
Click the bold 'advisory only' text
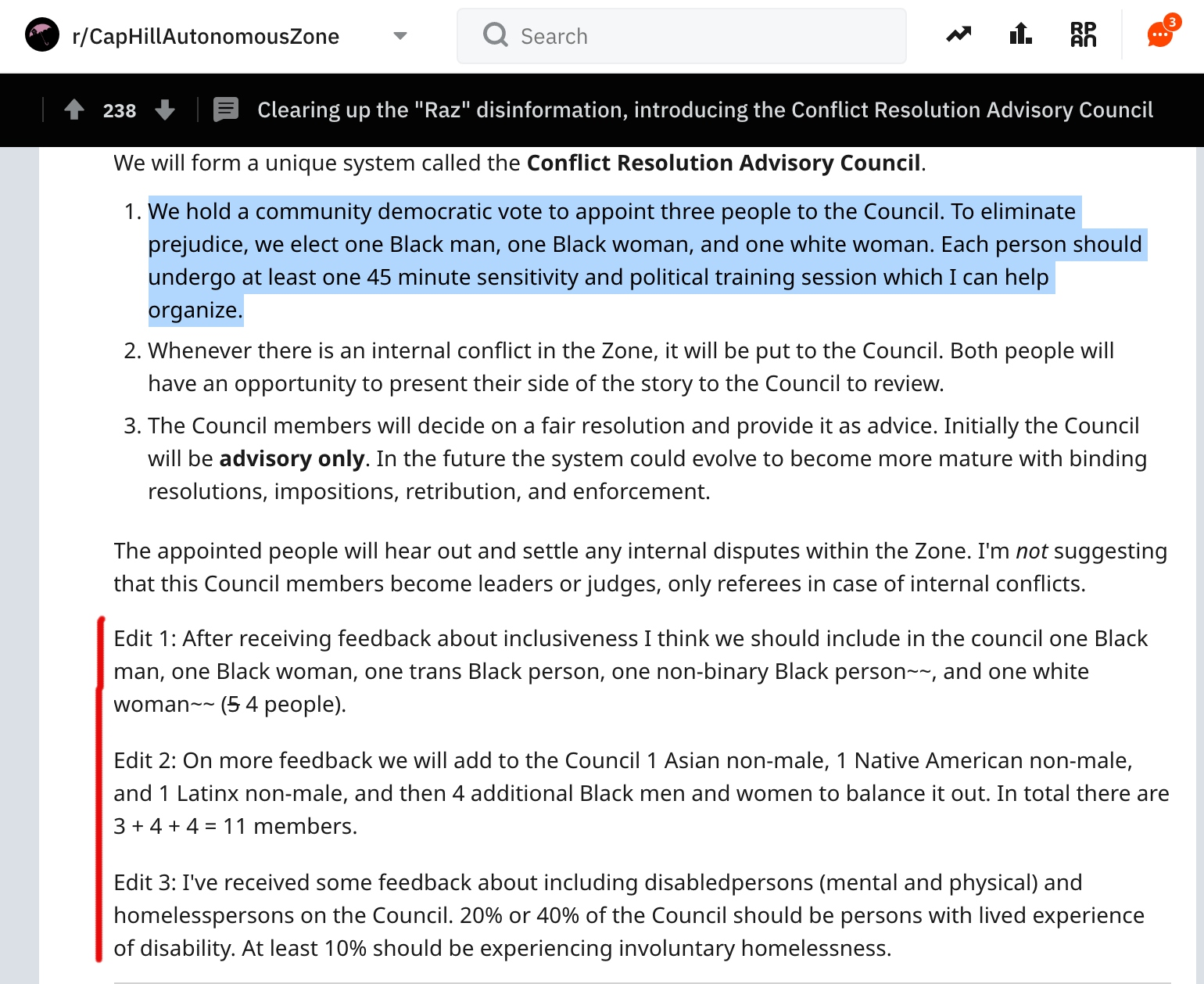pyautogui.click(x=292, y=458)
